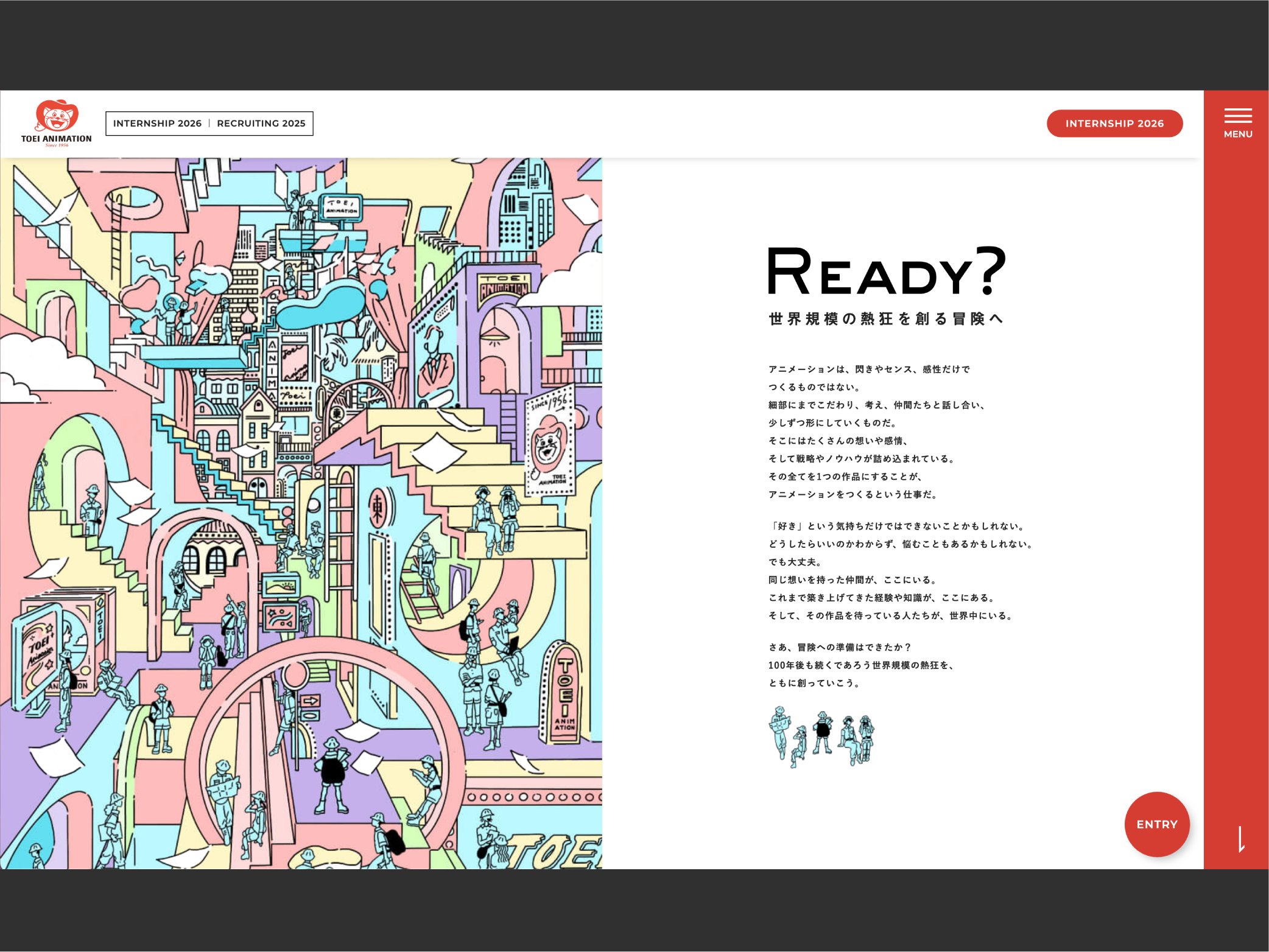This screenshot has height=952, width=1269.
Task: Open the RECRUITING 2025 tab link
Action: point(261,124)
